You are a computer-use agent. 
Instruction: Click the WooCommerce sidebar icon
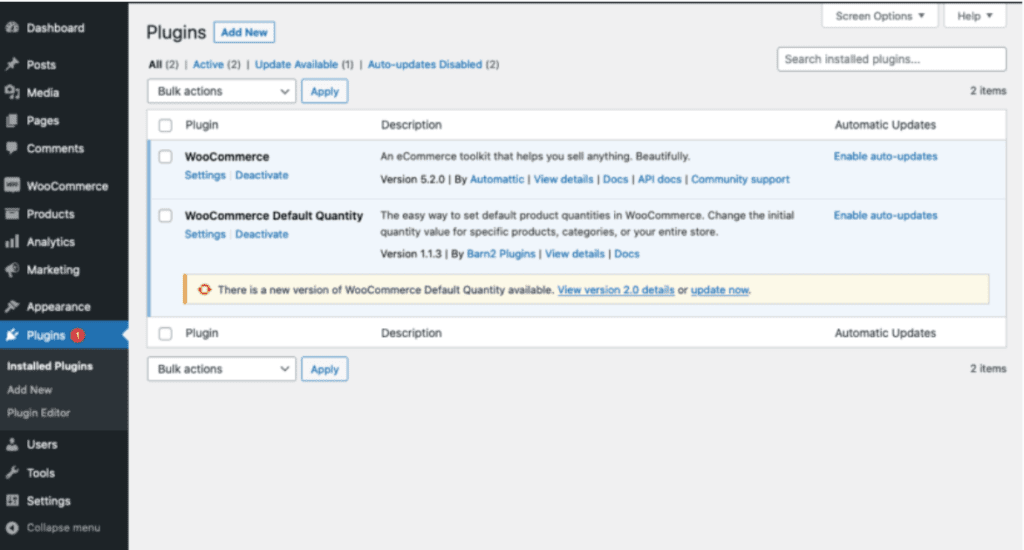point(12,186)
